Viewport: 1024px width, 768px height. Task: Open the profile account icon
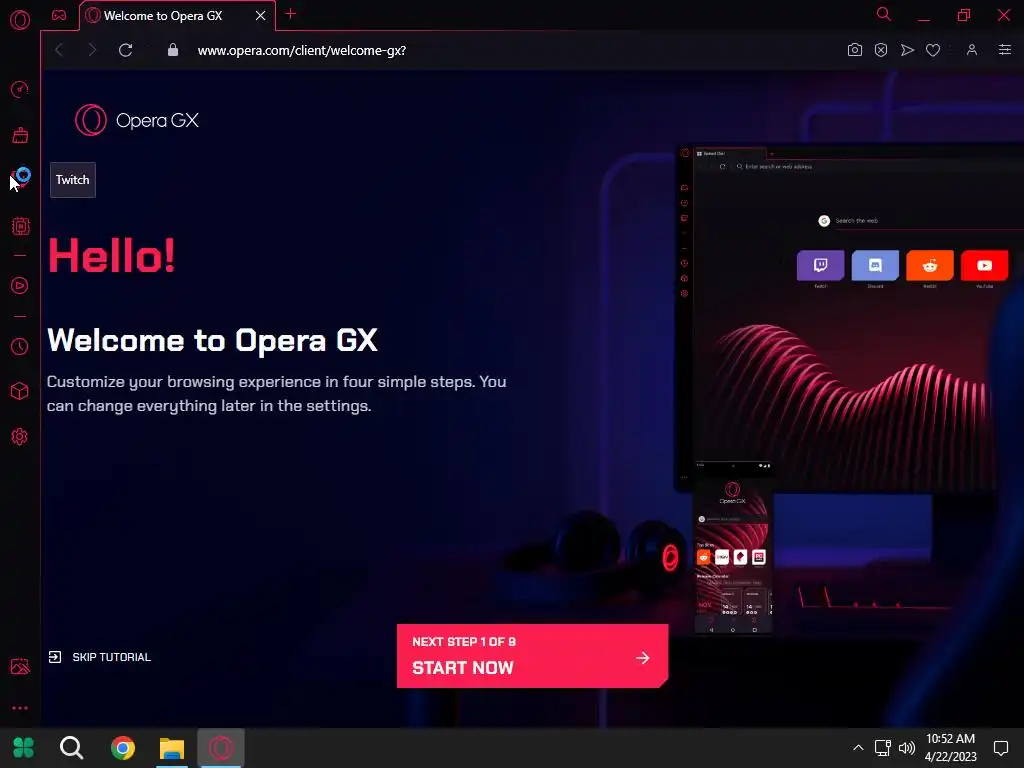[972, 50]
